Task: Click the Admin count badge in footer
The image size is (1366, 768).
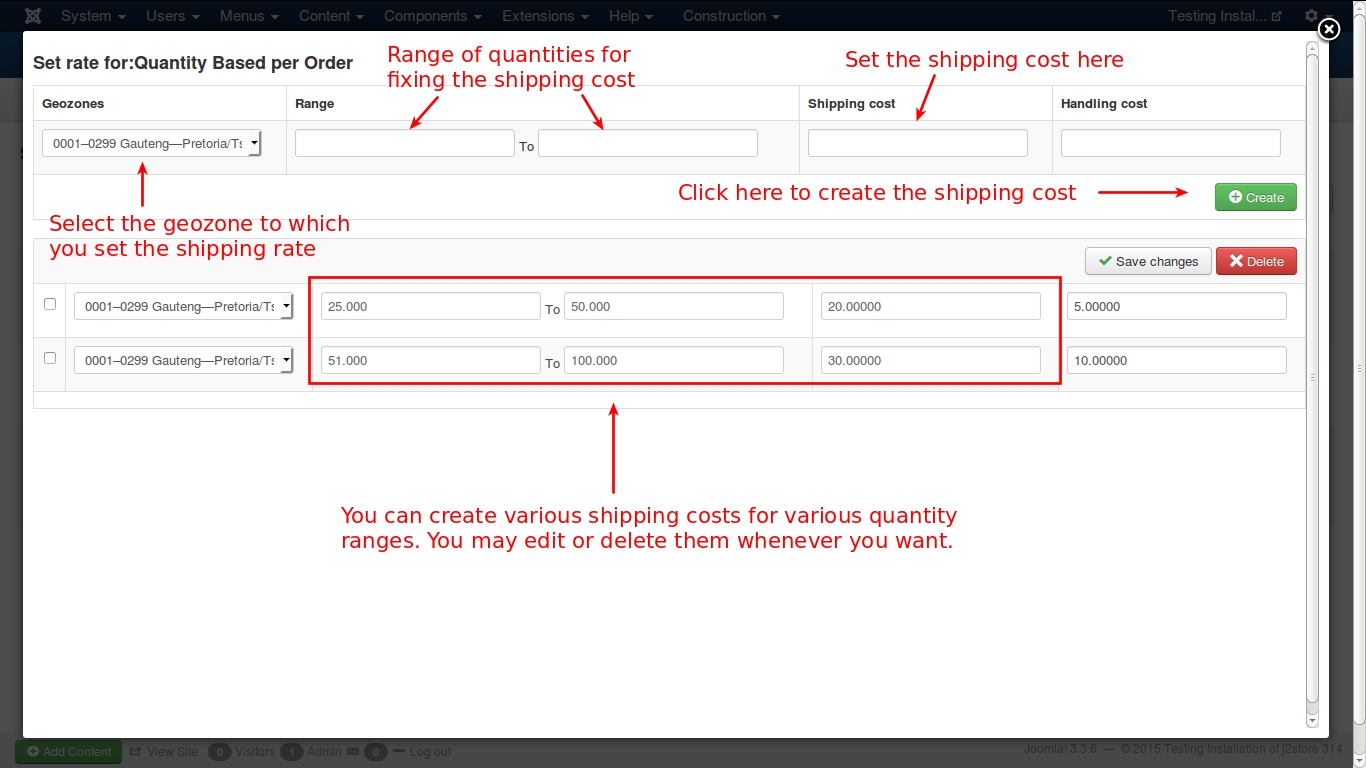Action: (292, 752)
